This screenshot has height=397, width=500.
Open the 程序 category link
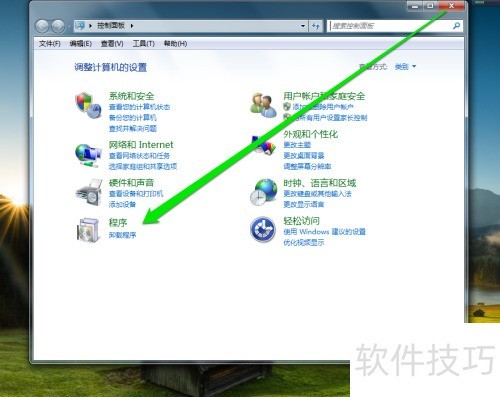[118, 222]
